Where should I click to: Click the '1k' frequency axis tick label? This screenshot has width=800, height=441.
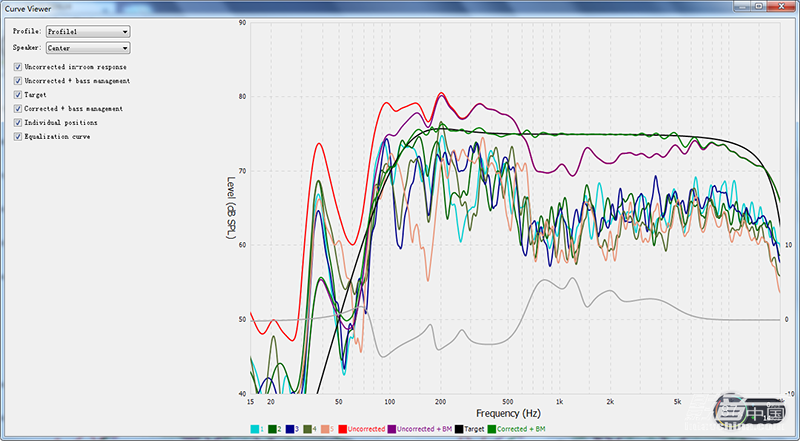tap(560, 402)
